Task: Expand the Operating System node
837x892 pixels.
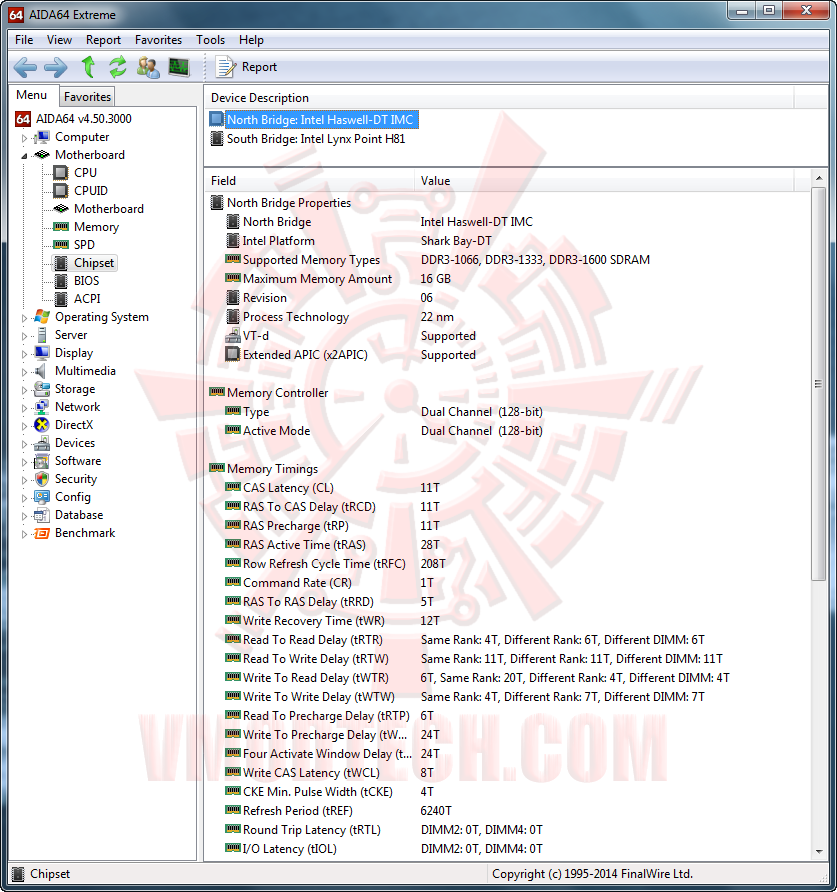Action: click(24, 317)
